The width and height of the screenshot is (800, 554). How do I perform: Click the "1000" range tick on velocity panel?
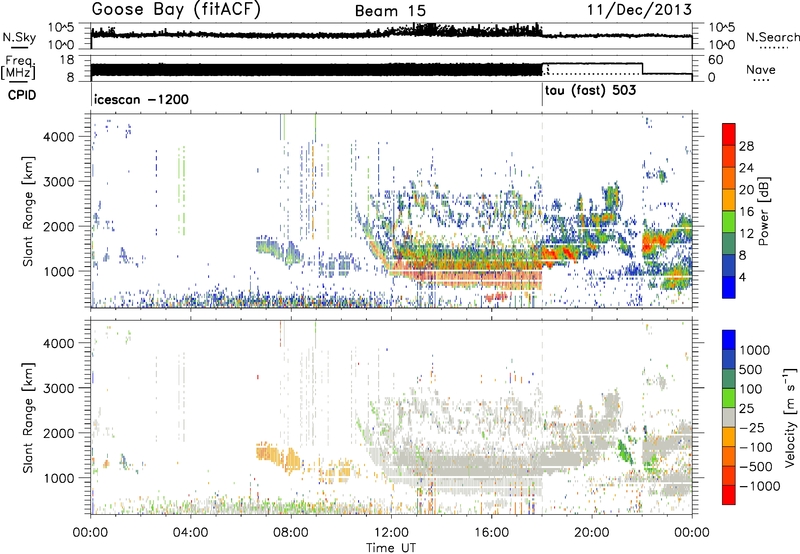(59, 478)
